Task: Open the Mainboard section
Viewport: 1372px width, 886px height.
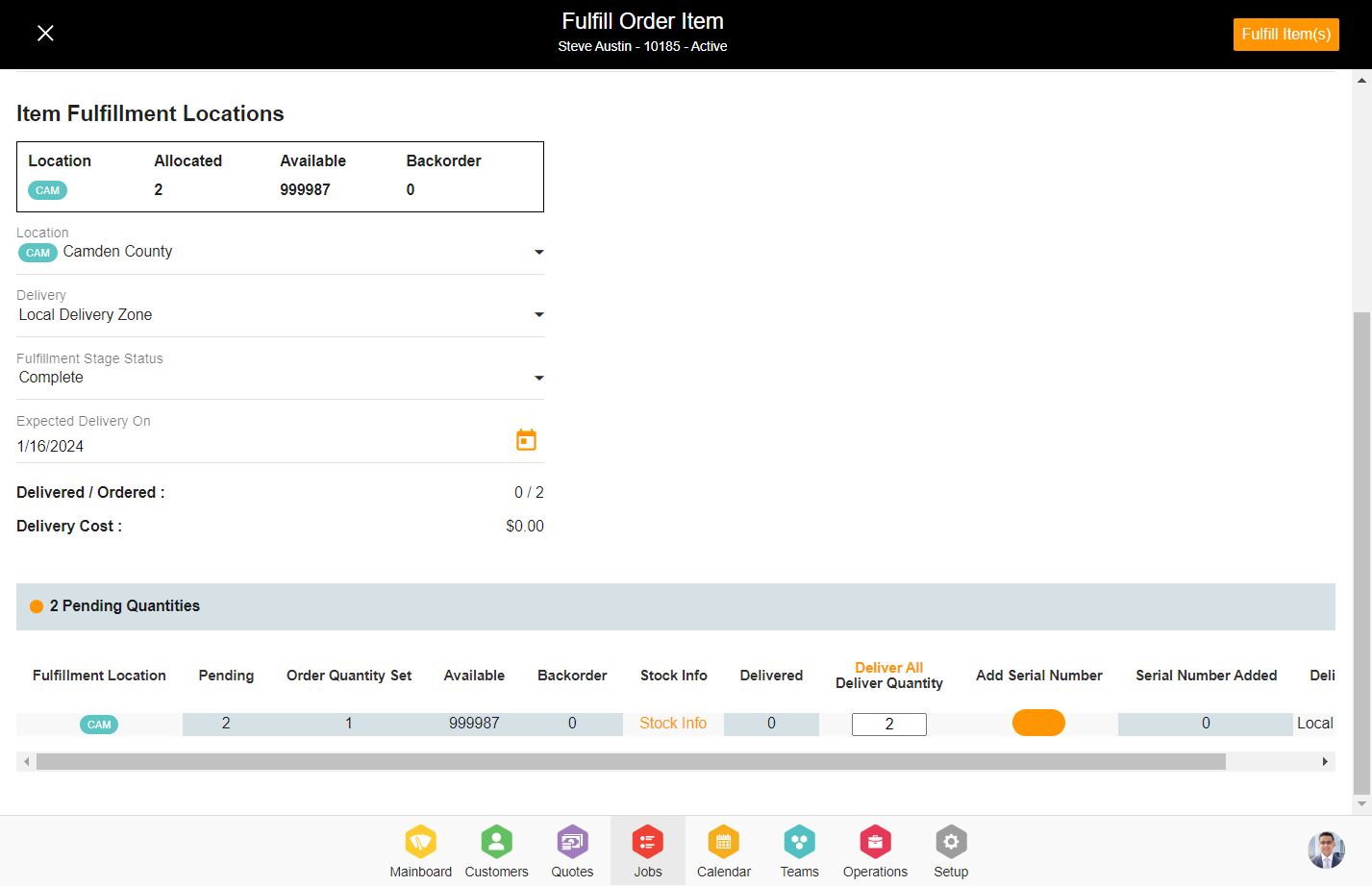Action: (420, 851)
